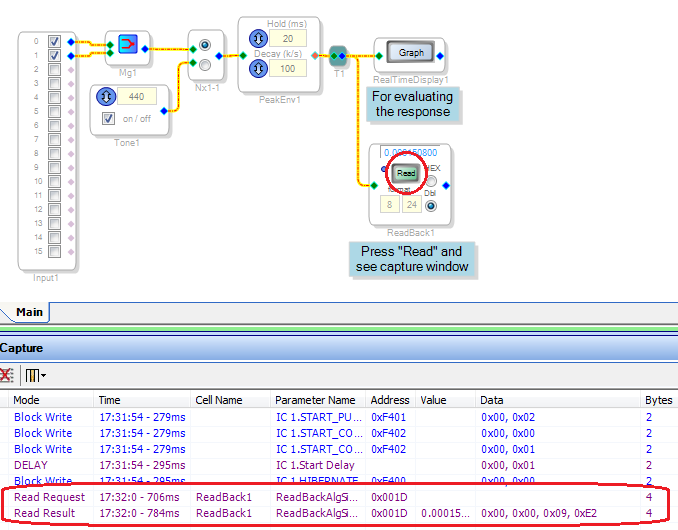Image resolution: width=678 pixels, height=530 pixels.
Task: Click the Hold (ms) stepper icon
Action: click(x=258, y=39)
